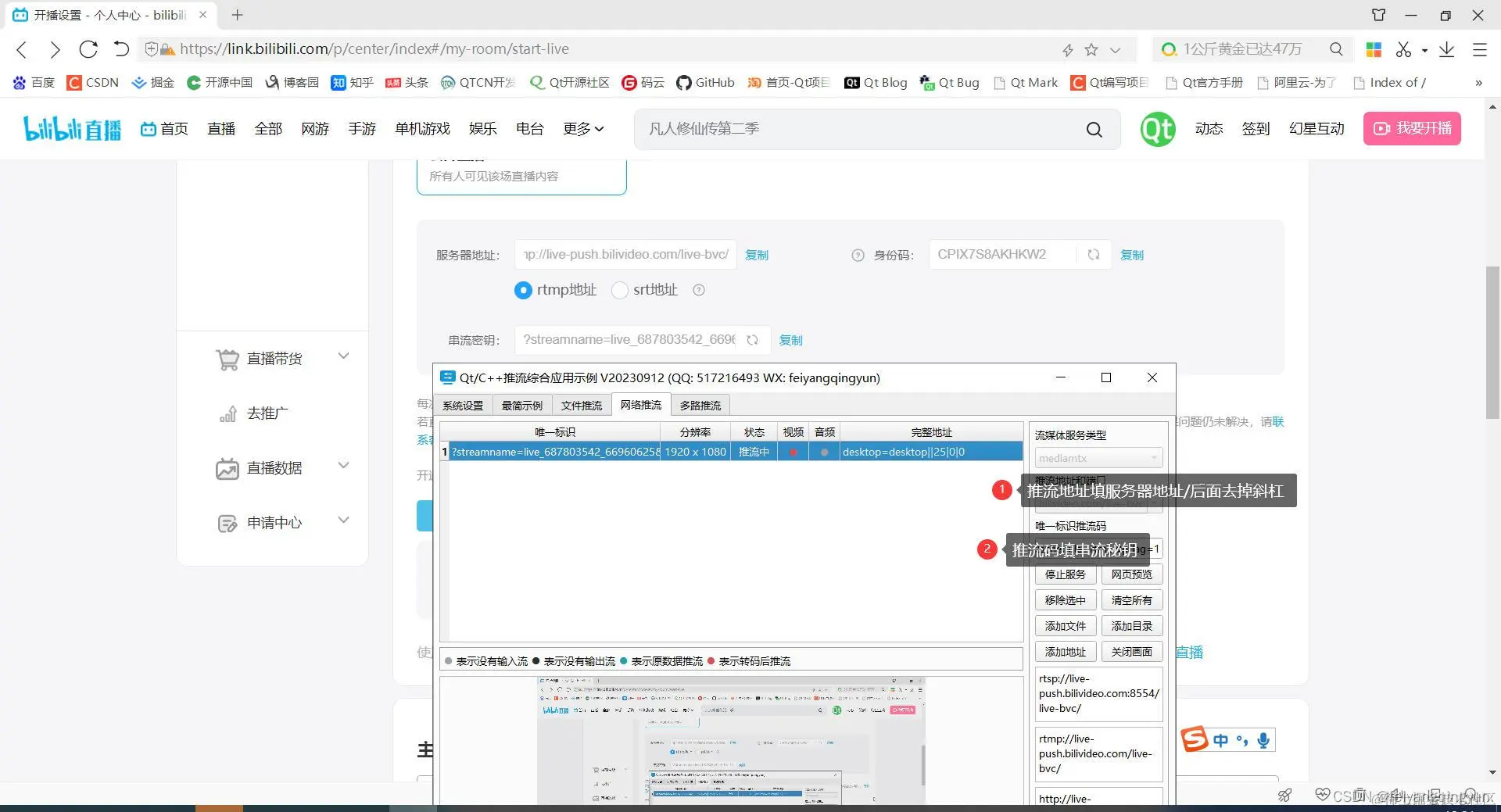Screen dimensions: 1501x812
Task: Click the scissors screenshot tool icon
Action: click(1404, 49)
